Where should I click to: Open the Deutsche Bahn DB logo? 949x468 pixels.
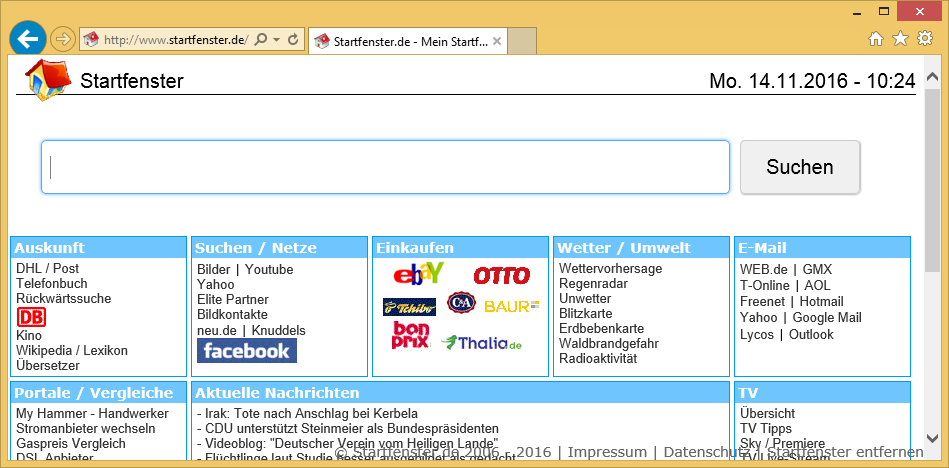pyautogui.click(x=31, y=317)
